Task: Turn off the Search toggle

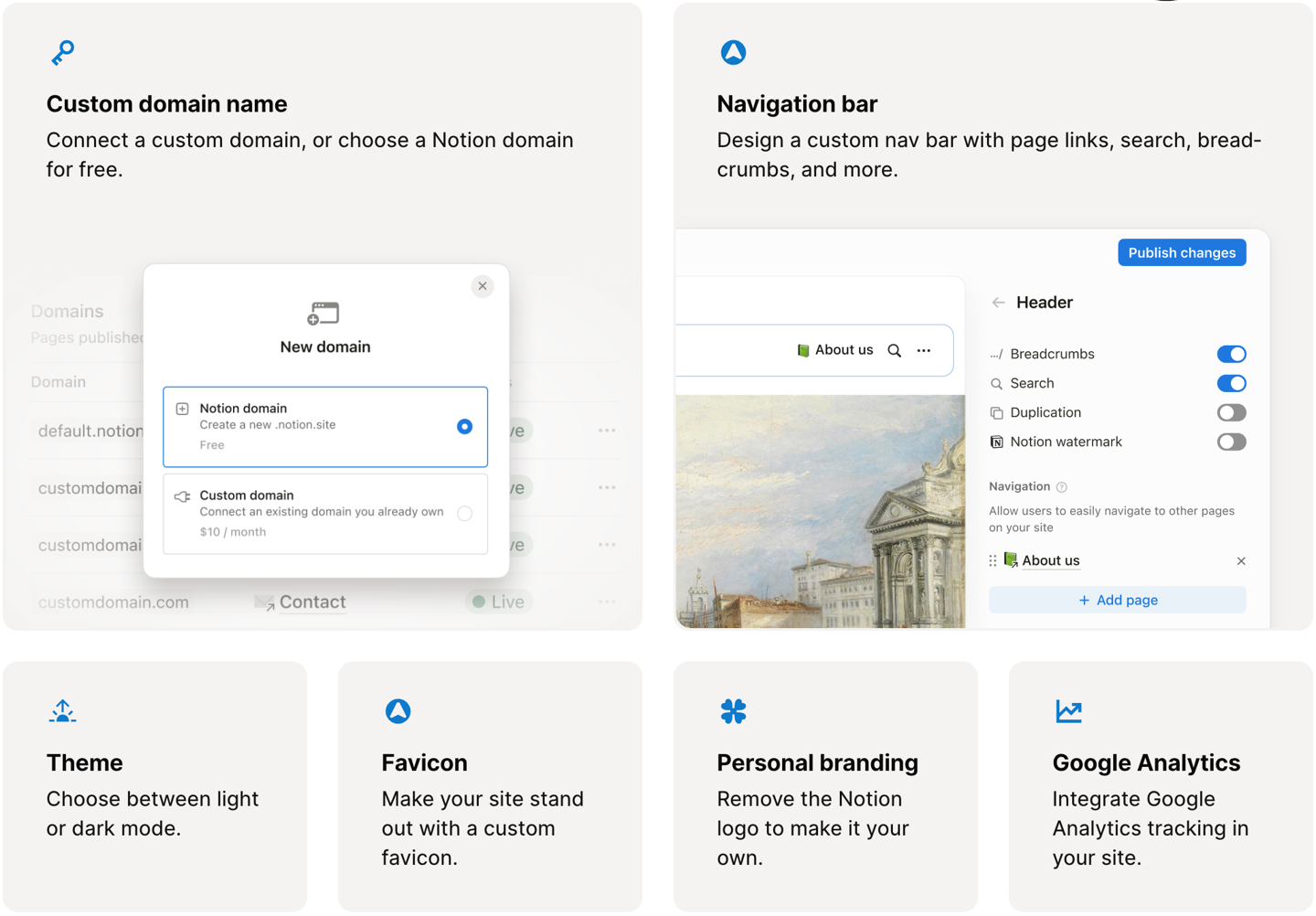Action: (1231, 383)
